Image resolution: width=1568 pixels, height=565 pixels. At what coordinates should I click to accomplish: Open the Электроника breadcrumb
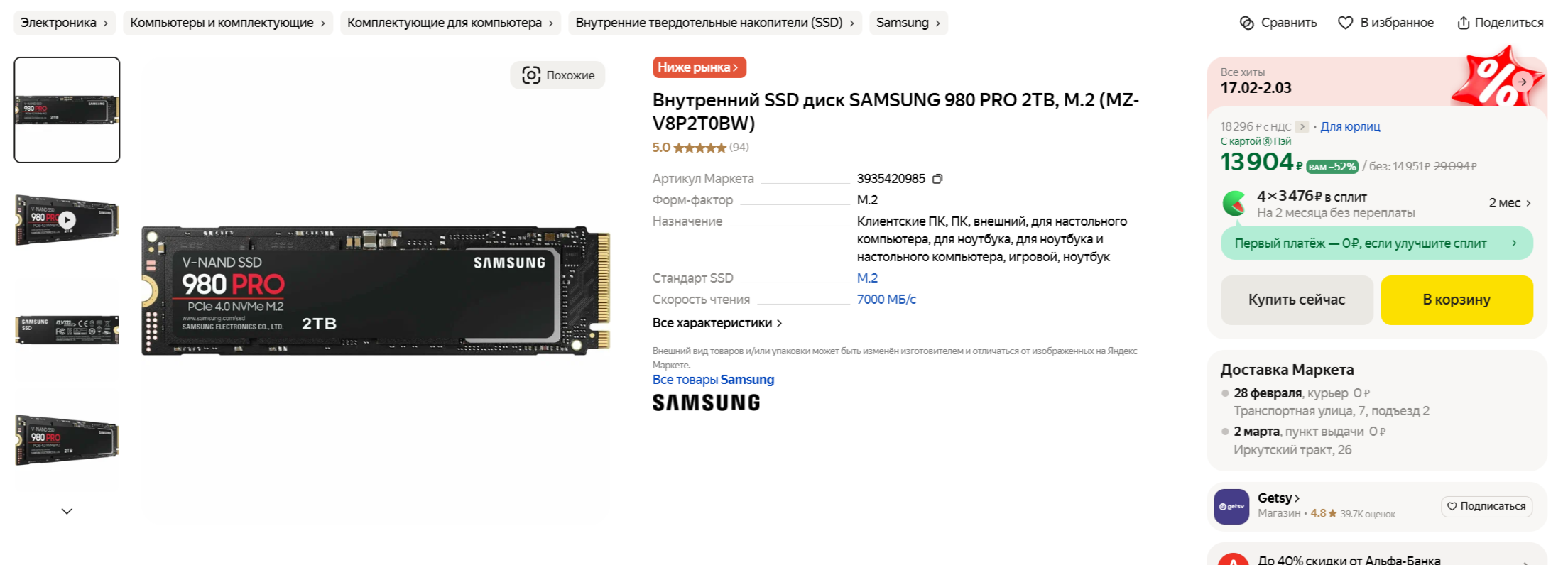click(65, 23)
